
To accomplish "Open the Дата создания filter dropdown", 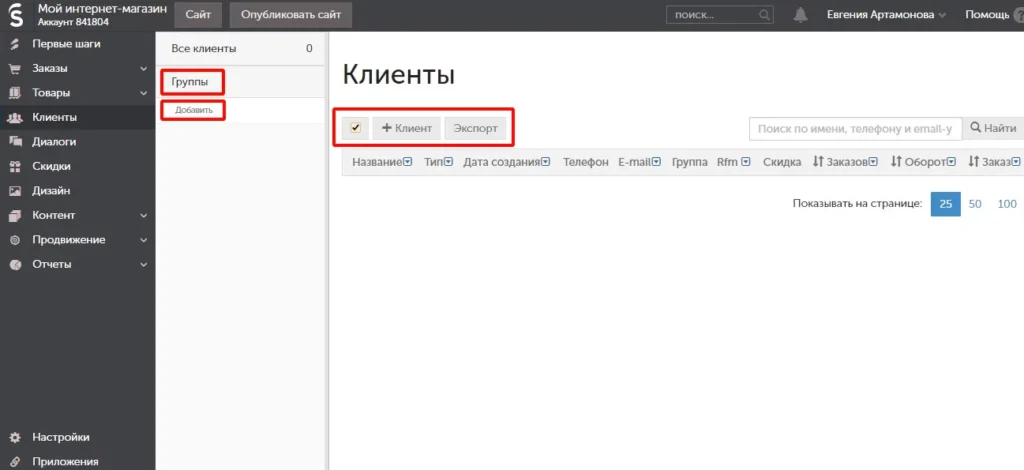I will pyautogui.click(x=545, y=162).
